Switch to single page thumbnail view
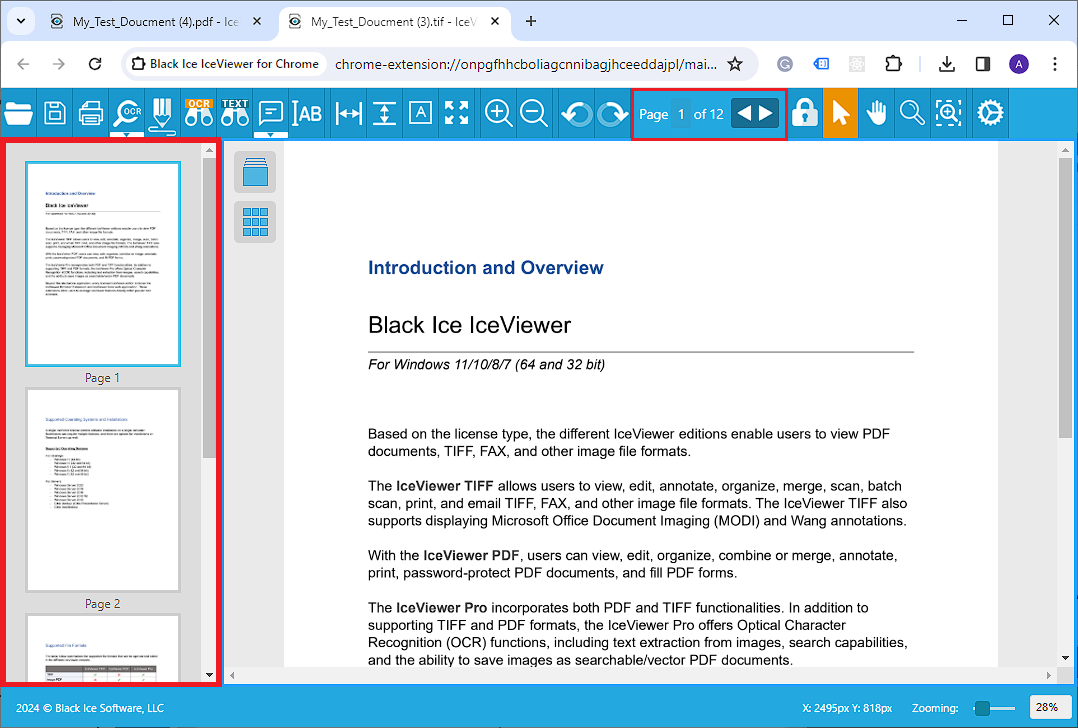 [x=255, y=172]
